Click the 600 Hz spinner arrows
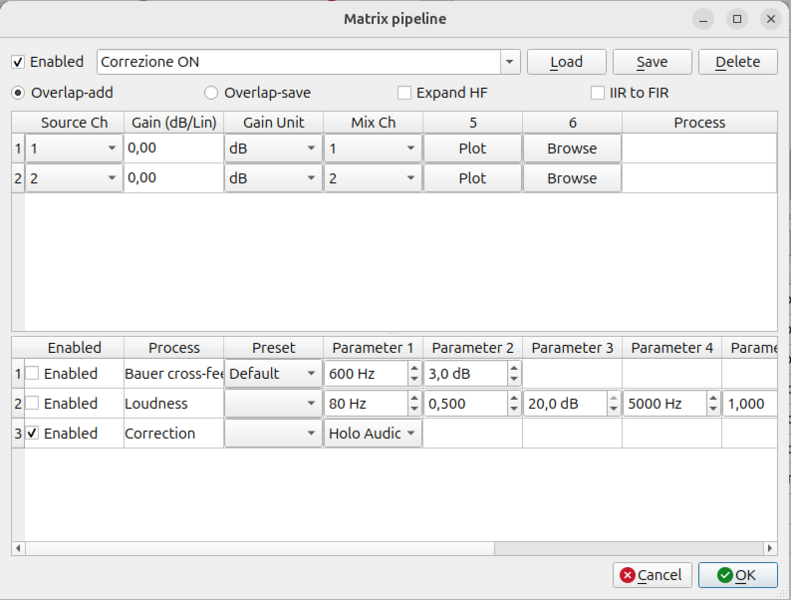This screenshot has width=791, height=600. pos(414,373)
